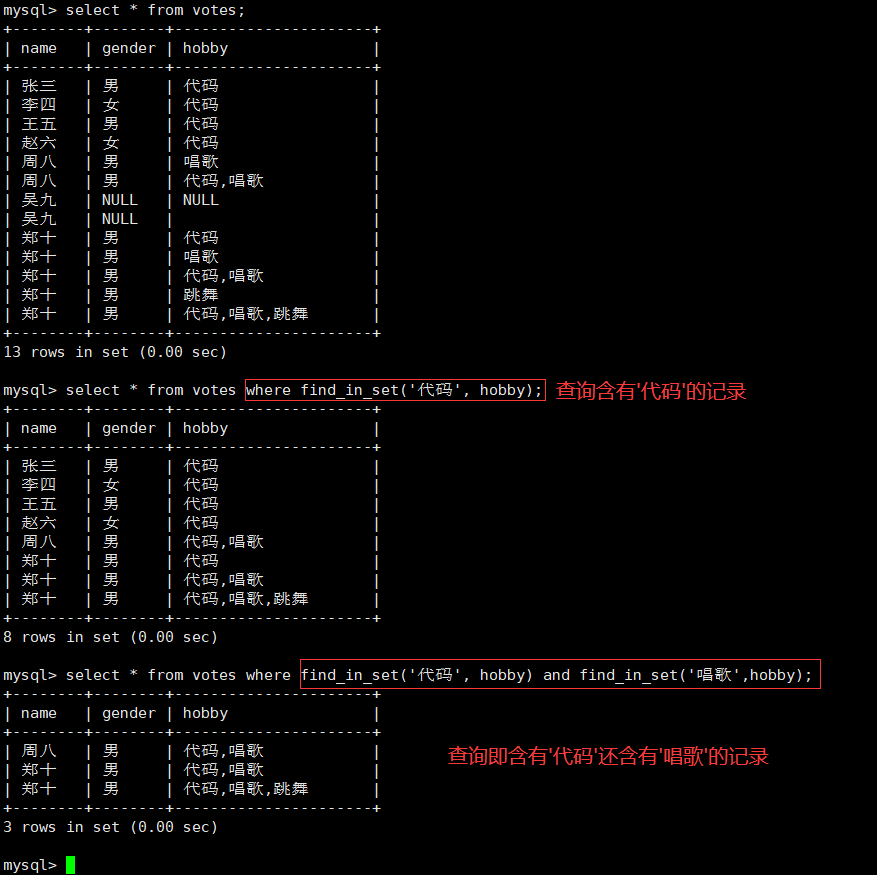Click NULL gender of 吴九 row with empty hobby
The image size is (877, 875).
click(x=120, y=219)
